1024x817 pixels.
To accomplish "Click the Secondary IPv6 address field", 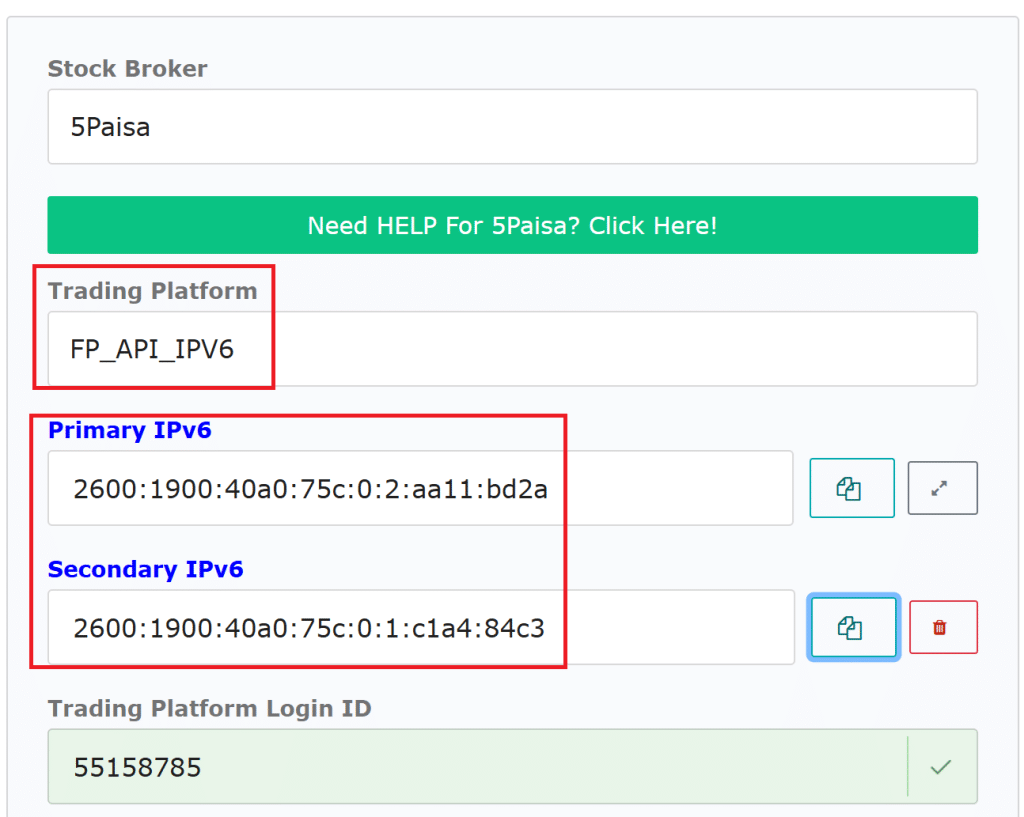I will coord(421,627).
